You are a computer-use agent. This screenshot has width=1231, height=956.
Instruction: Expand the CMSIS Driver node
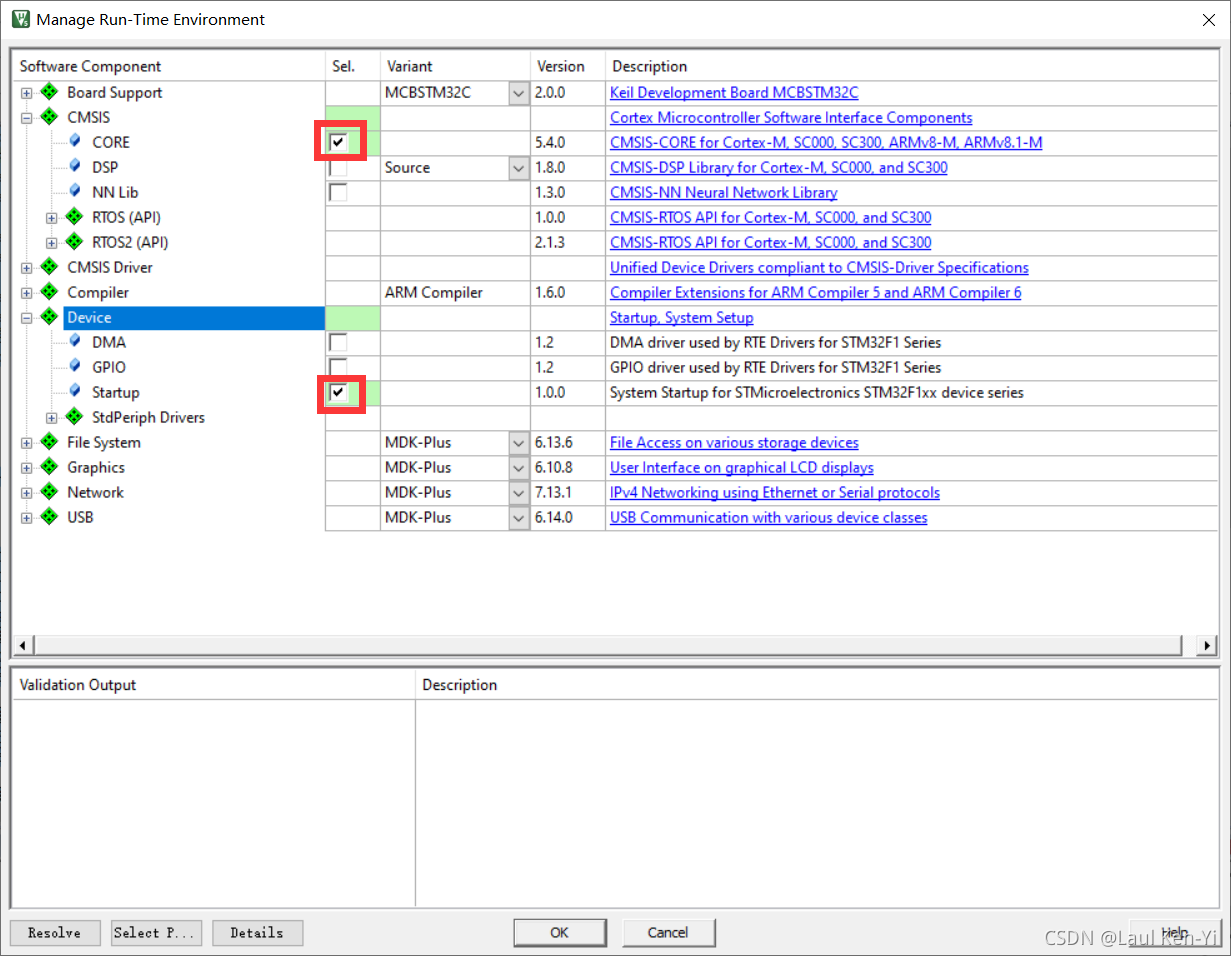[x=27, y=268]
